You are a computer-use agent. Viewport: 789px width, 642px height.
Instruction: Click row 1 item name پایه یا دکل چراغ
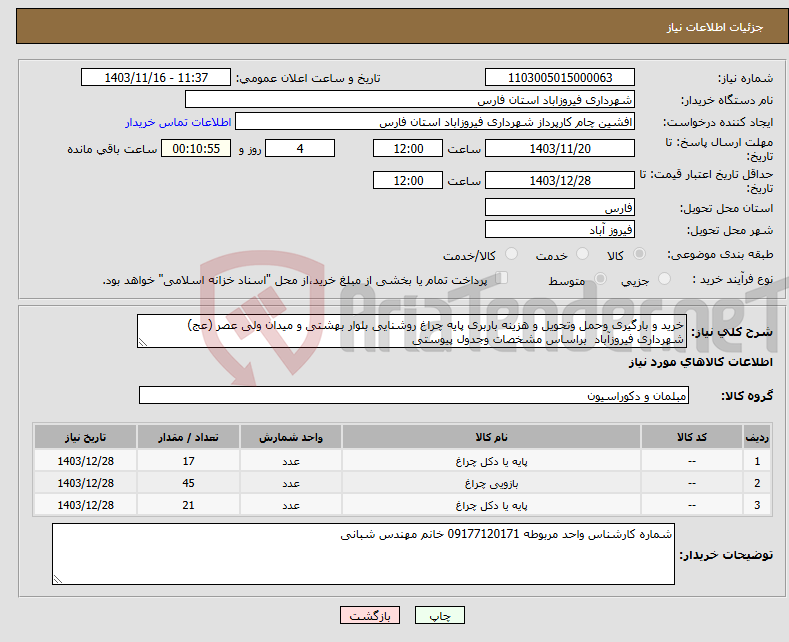click(491, 461)
